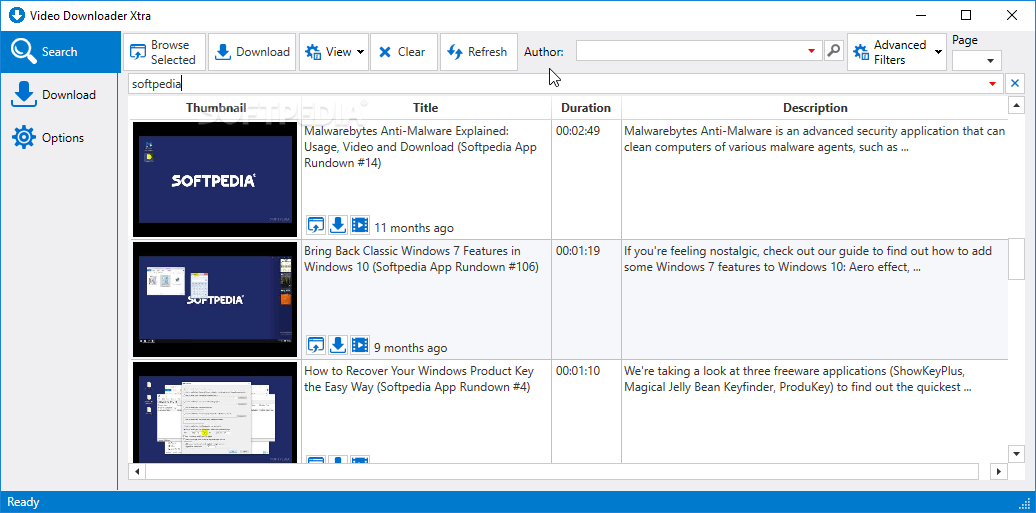Screen dimensions: 1036x513
Task: Click the Ready status bar text
Action: (x=23, y=502)
